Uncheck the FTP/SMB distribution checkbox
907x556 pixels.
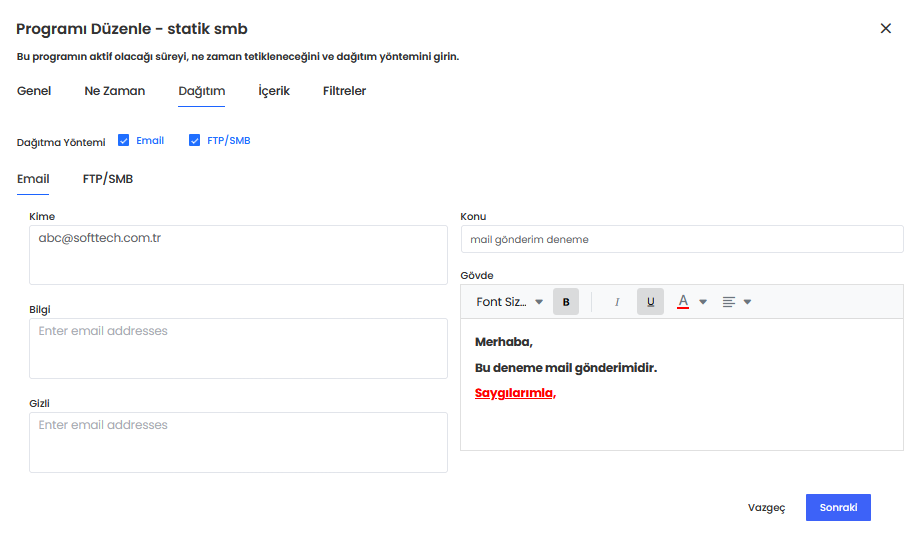pos(195,141)
